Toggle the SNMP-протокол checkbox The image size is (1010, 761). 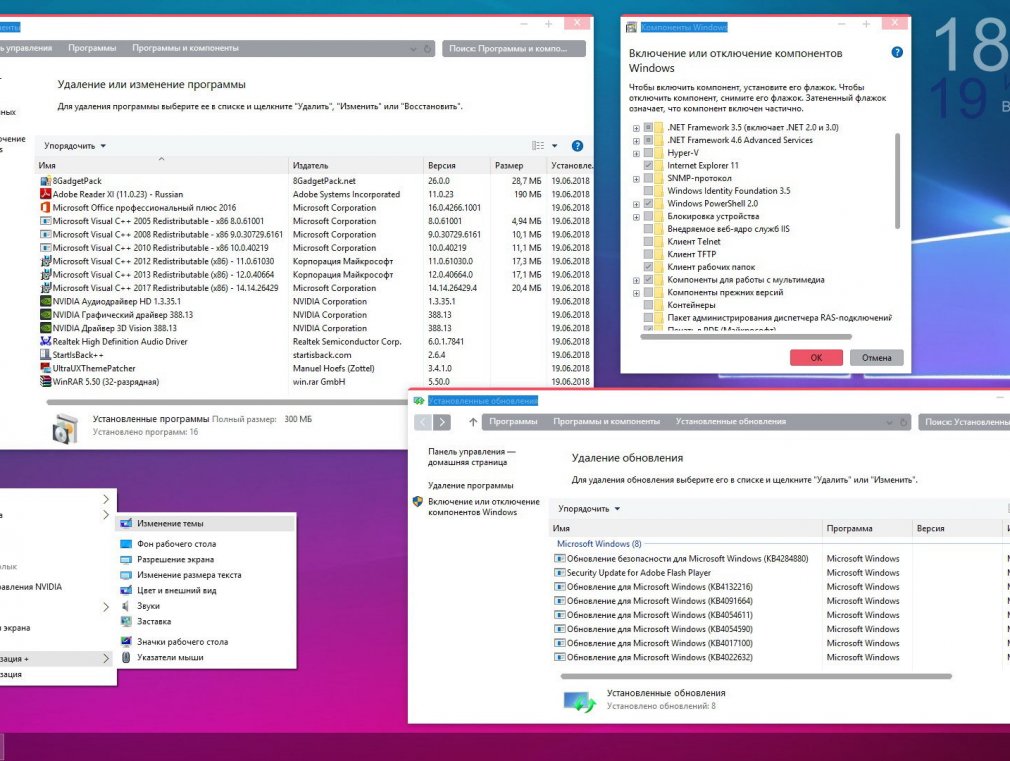click(x=649, y=178)
